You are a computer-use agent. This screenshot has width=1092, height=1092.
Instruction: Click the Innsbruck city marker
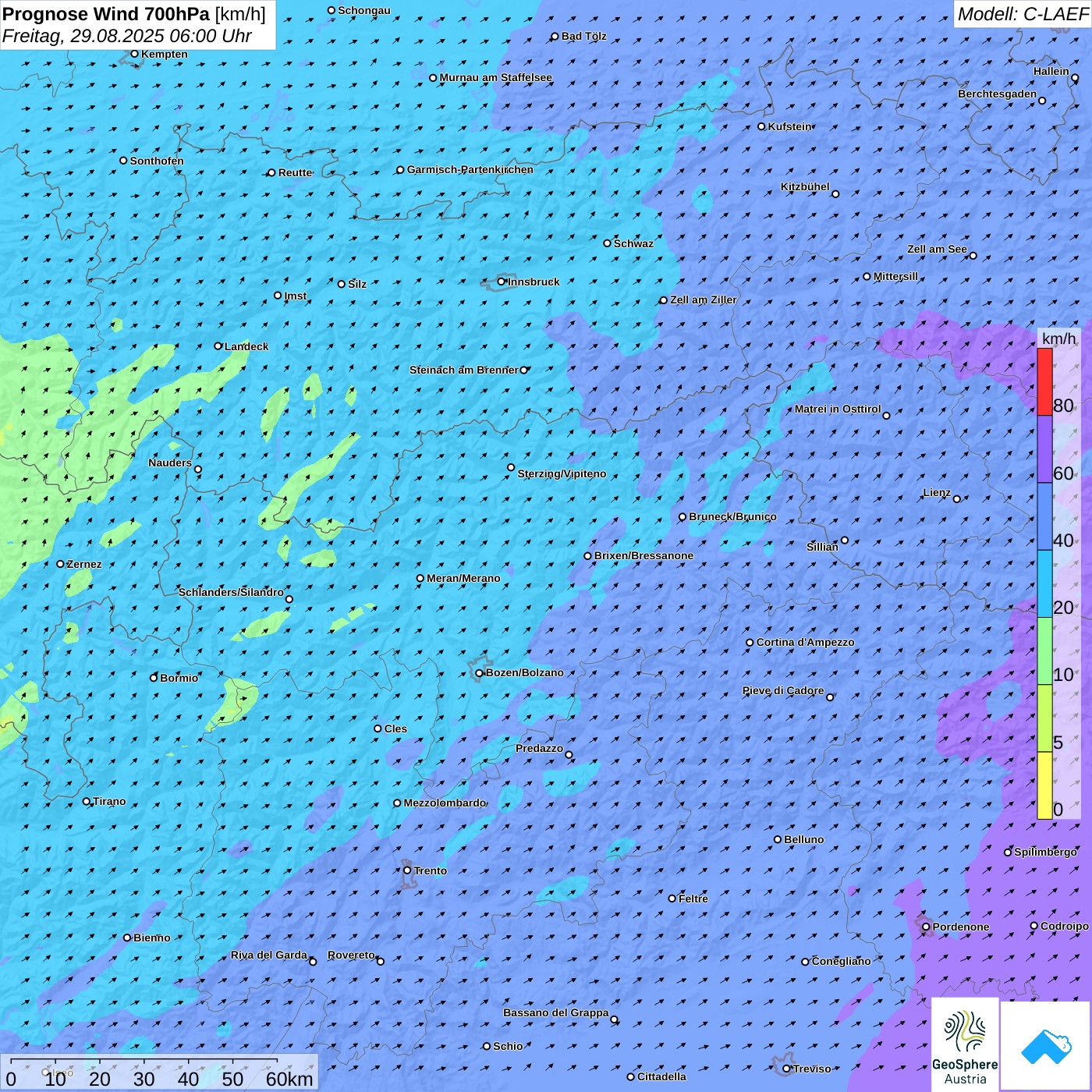click(502, 282)
